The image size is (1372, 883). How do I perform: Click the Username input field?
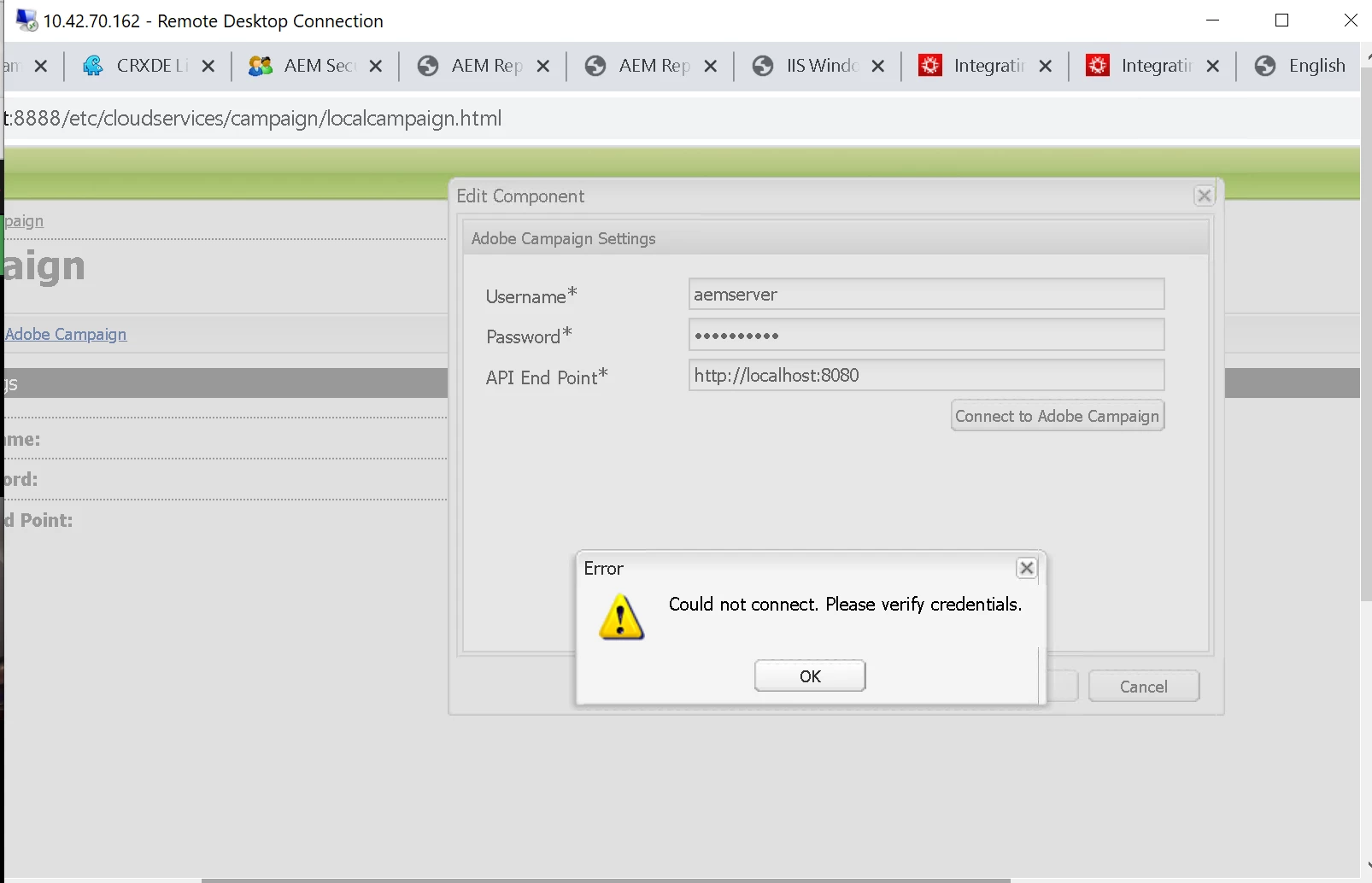926,294
